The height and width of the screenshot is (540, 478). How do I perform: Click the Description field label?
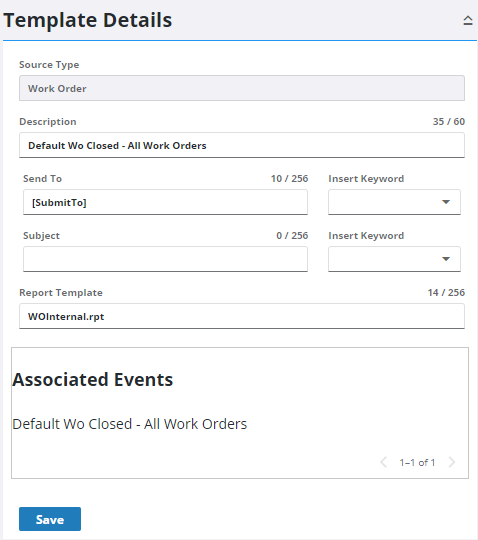[x=48, y=122]
